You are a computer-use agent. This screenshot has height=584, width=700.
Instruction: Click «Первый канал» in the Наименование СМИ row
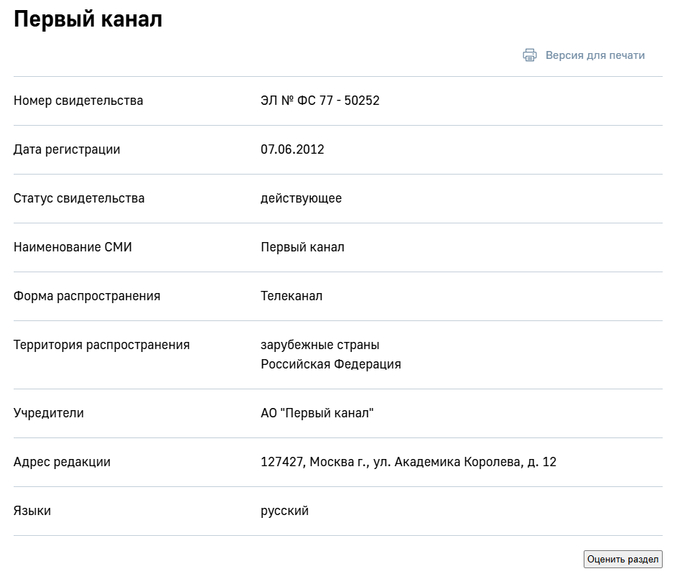click(x=302, y=247)
